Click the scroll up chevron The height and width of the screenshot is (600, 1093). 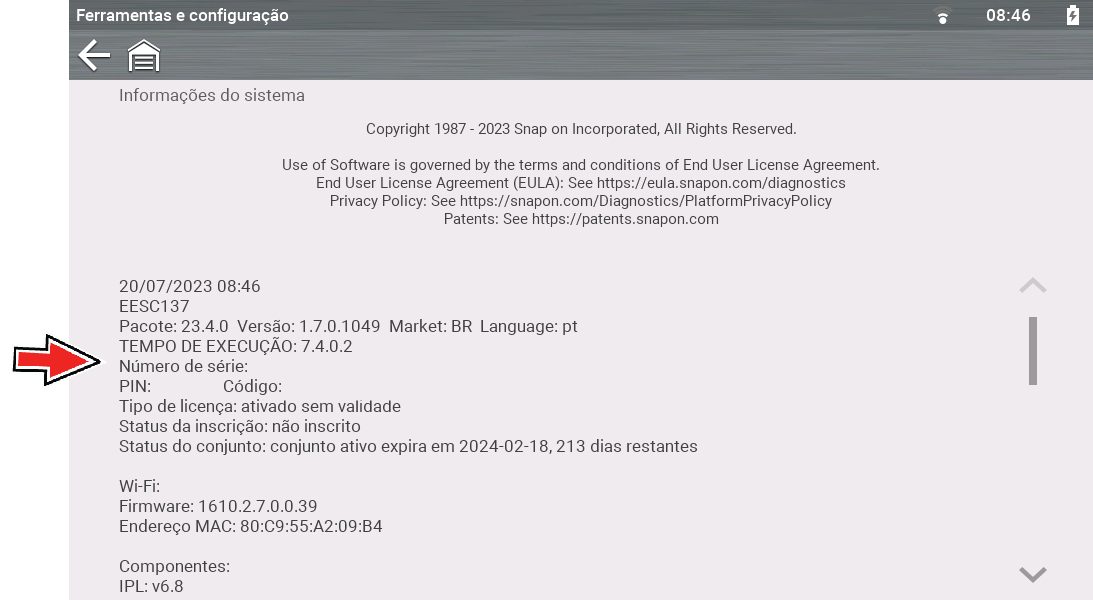(1032, 286)
